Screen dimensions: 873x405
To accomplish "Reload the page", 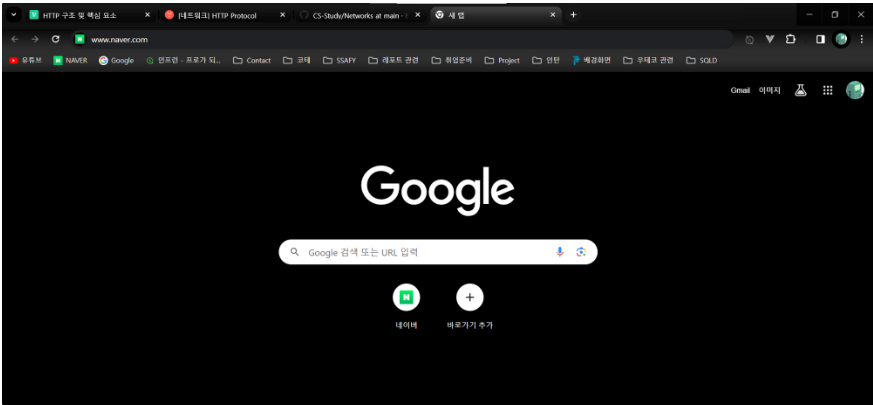I will click(55, 40).
